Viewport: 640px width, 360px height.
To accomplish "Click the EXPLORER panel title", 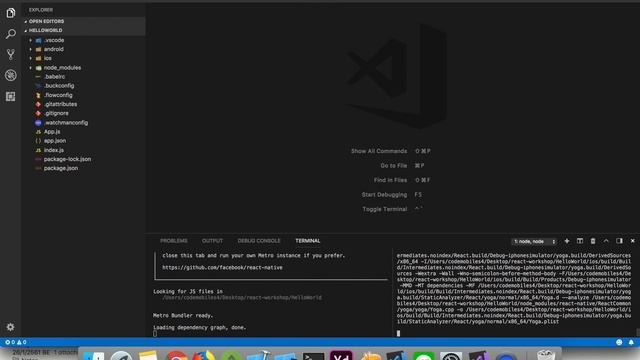I will click(40, 10).
